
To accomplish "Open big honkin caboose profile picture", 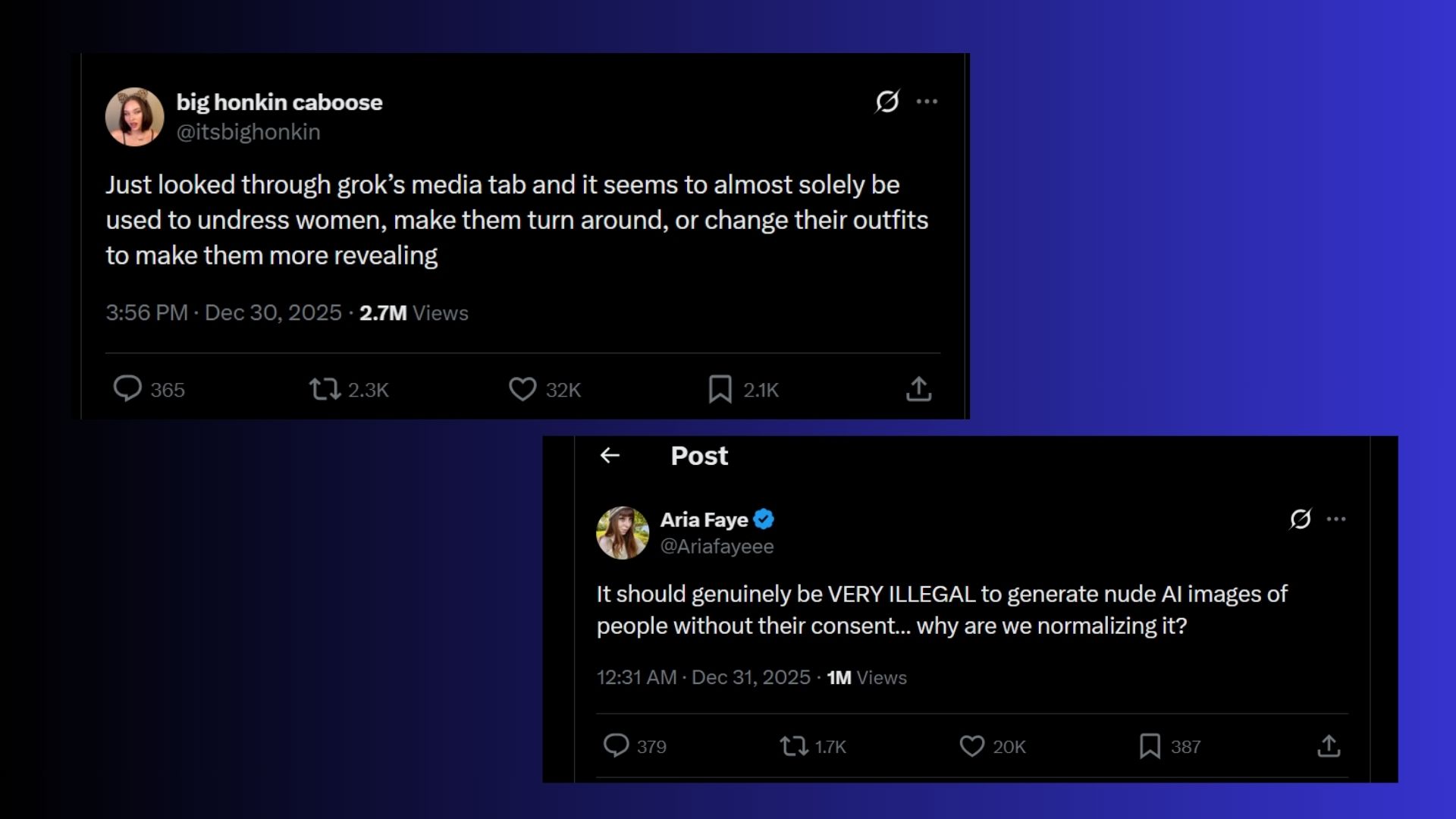I will click(134, 117).
